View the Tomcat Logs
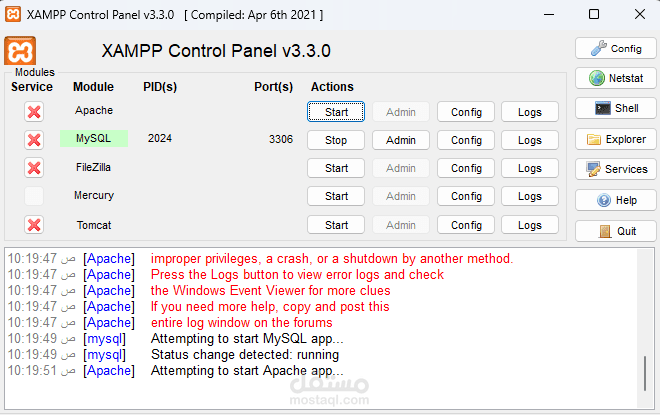Image resolution: width=660 pixels, height=415 pixels. (530, 225)
